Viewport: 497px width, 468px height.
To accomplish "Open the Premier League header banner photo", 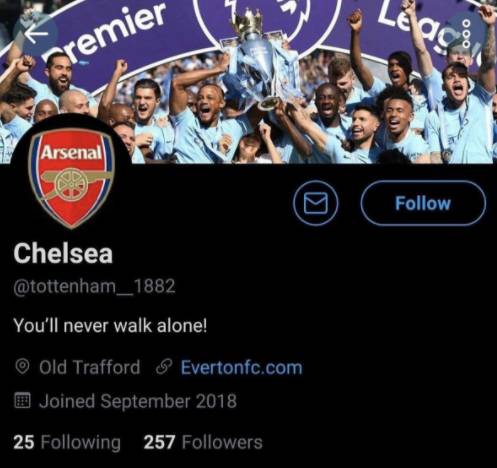I will (248, 82).
